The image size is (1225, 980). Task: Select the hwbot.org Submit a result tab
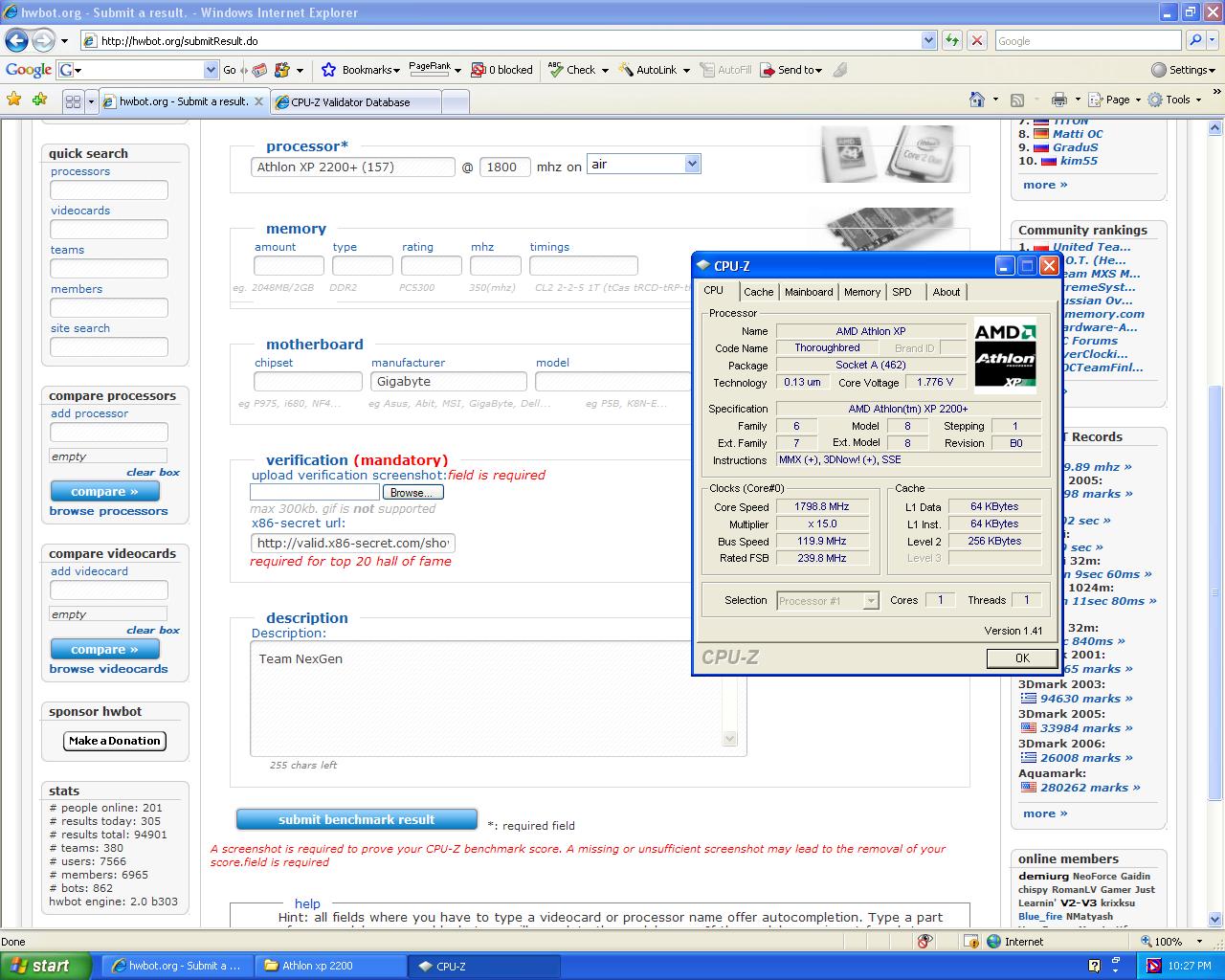(x=183, y=101)
